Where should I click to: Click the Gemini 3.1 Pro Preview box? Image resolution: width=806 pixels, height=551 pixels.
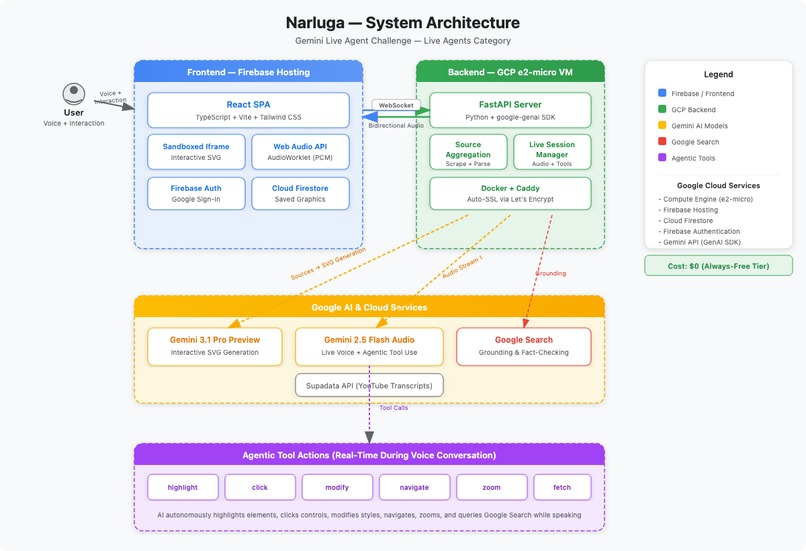(215, 346)
